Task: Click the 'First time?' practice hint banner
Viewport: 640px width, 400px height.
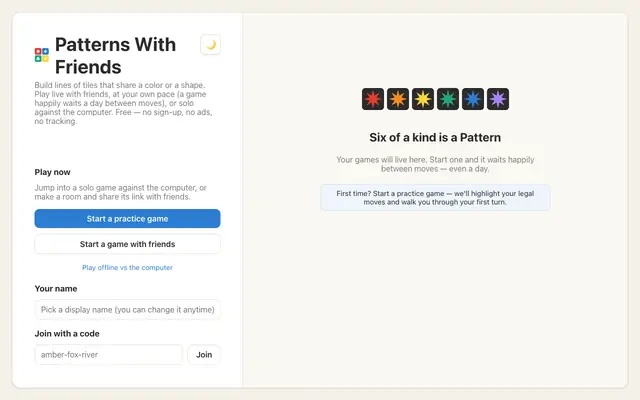Action: [435, 198]
